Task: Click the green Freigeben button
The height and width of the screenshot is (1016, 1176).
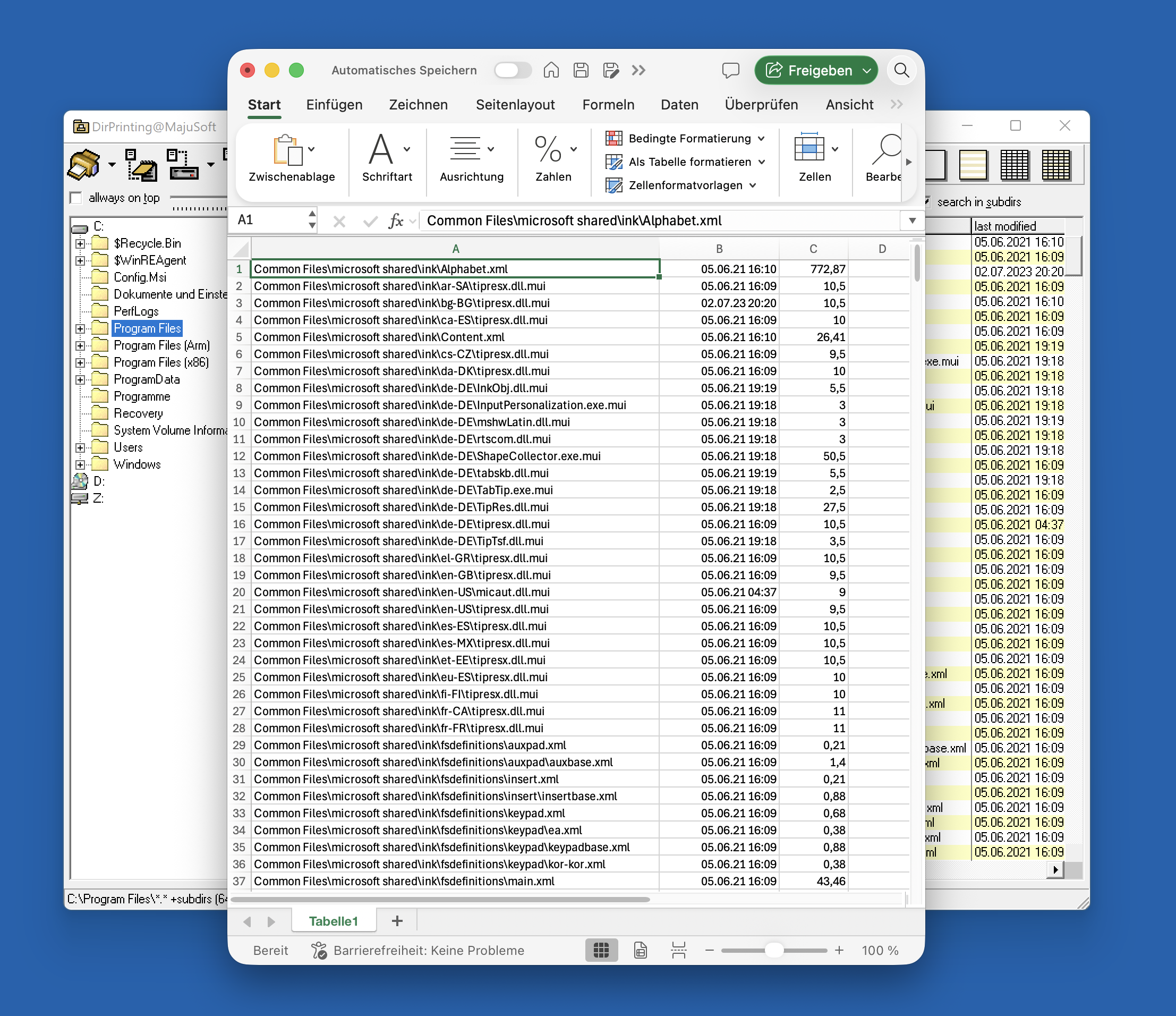Action: click(x=815, y=70)
